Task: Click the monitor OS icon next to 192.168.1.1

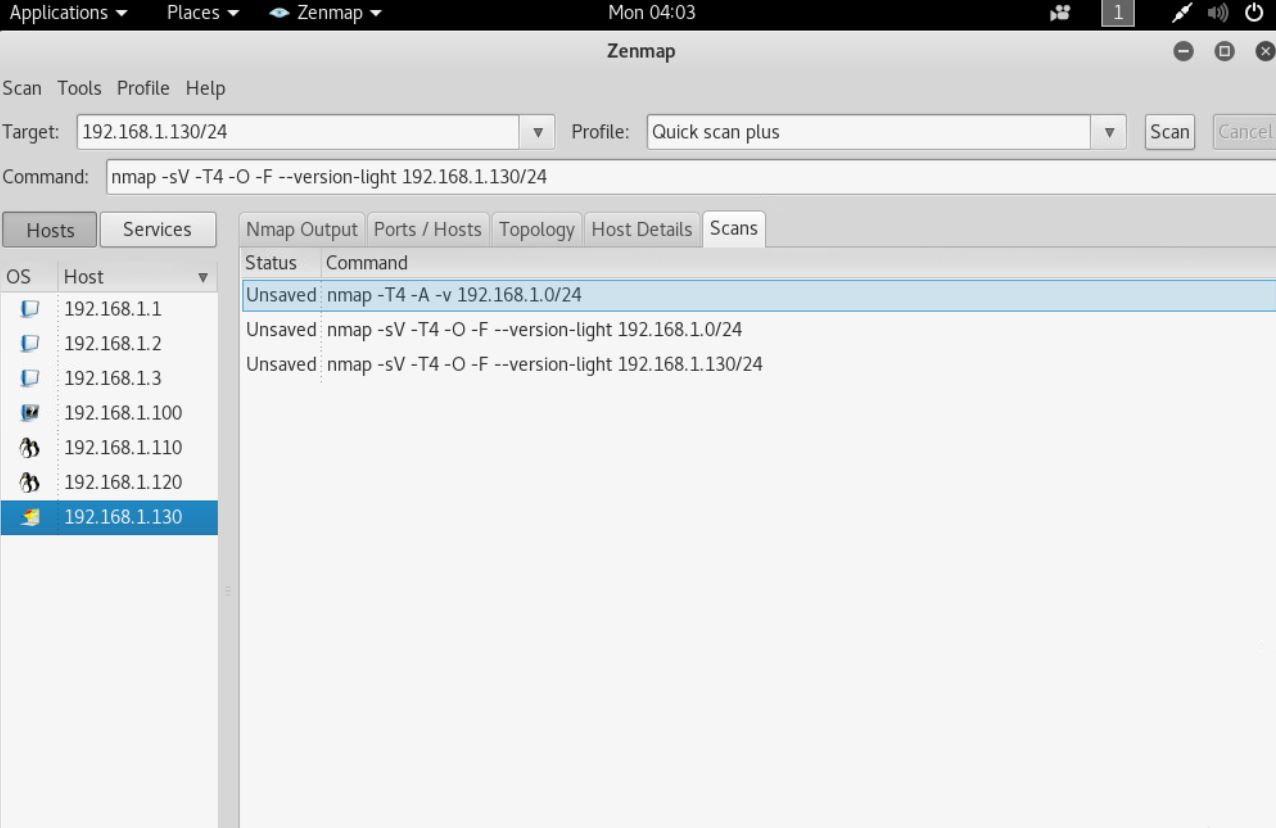Action: [28, 309]
